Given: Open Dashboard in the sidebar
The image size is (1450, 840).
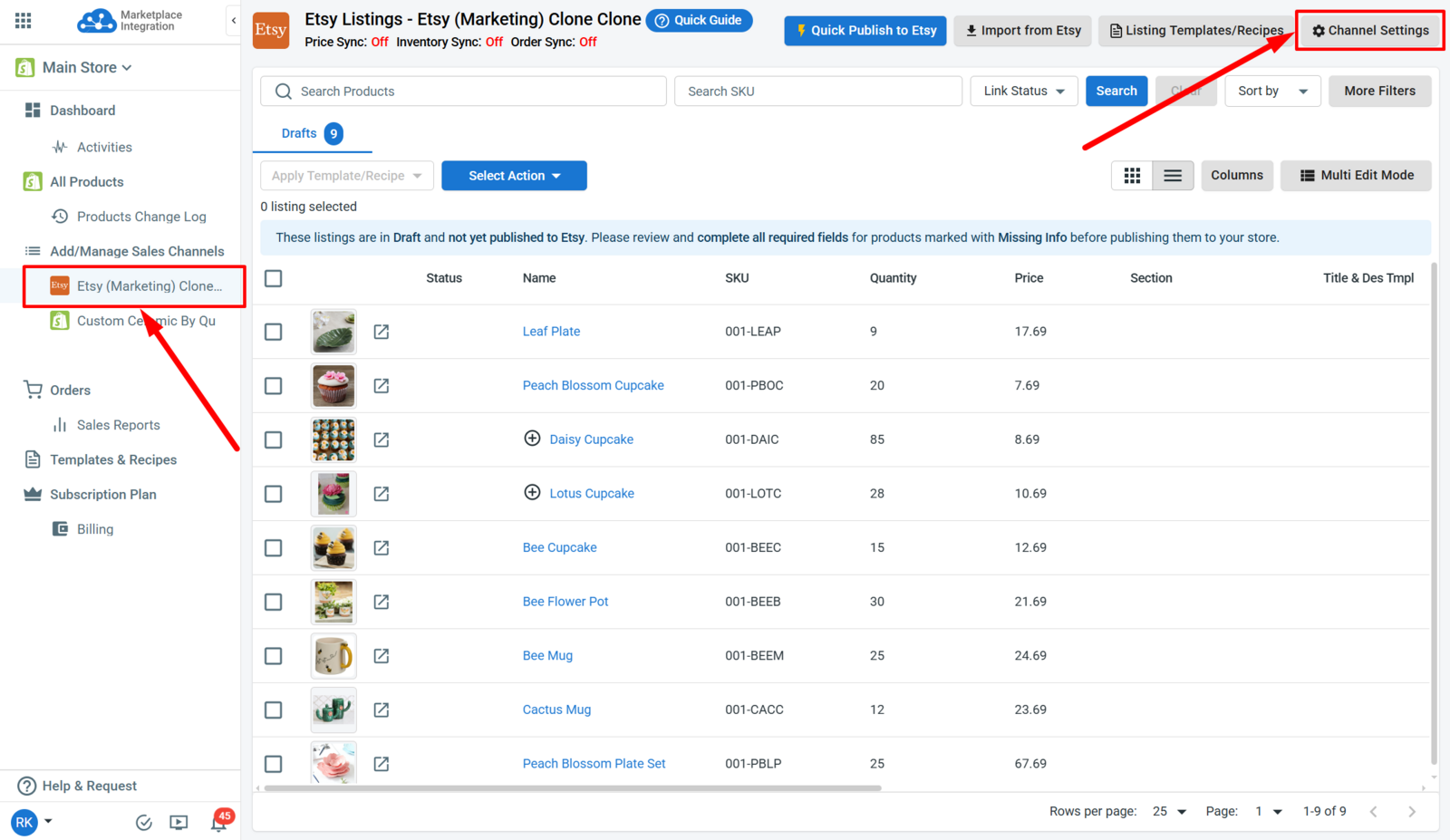Looking at the screenshot, I should point(82,111).
